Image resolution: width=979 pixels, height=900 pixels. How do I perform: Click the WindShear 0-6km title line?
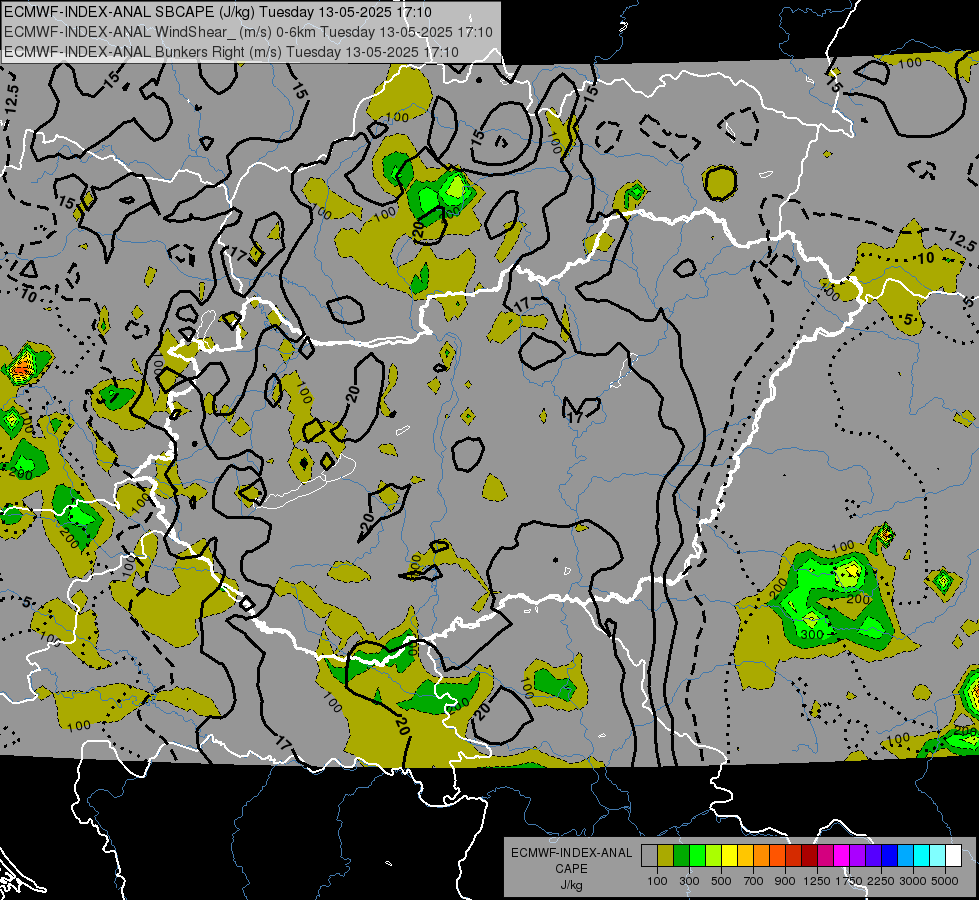tap(248, 32)
